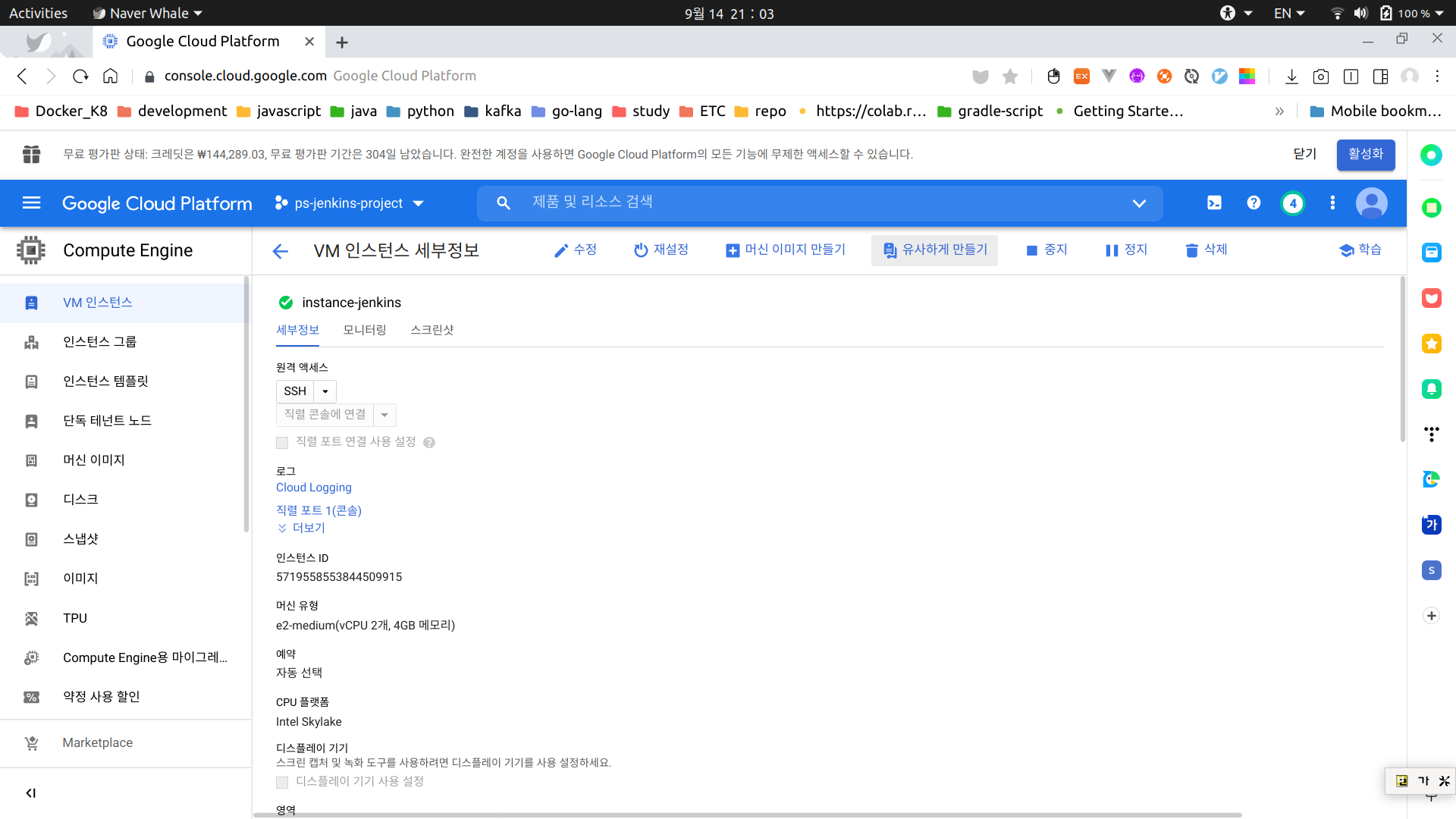Click the 삭제 trash icon button

1206,250
